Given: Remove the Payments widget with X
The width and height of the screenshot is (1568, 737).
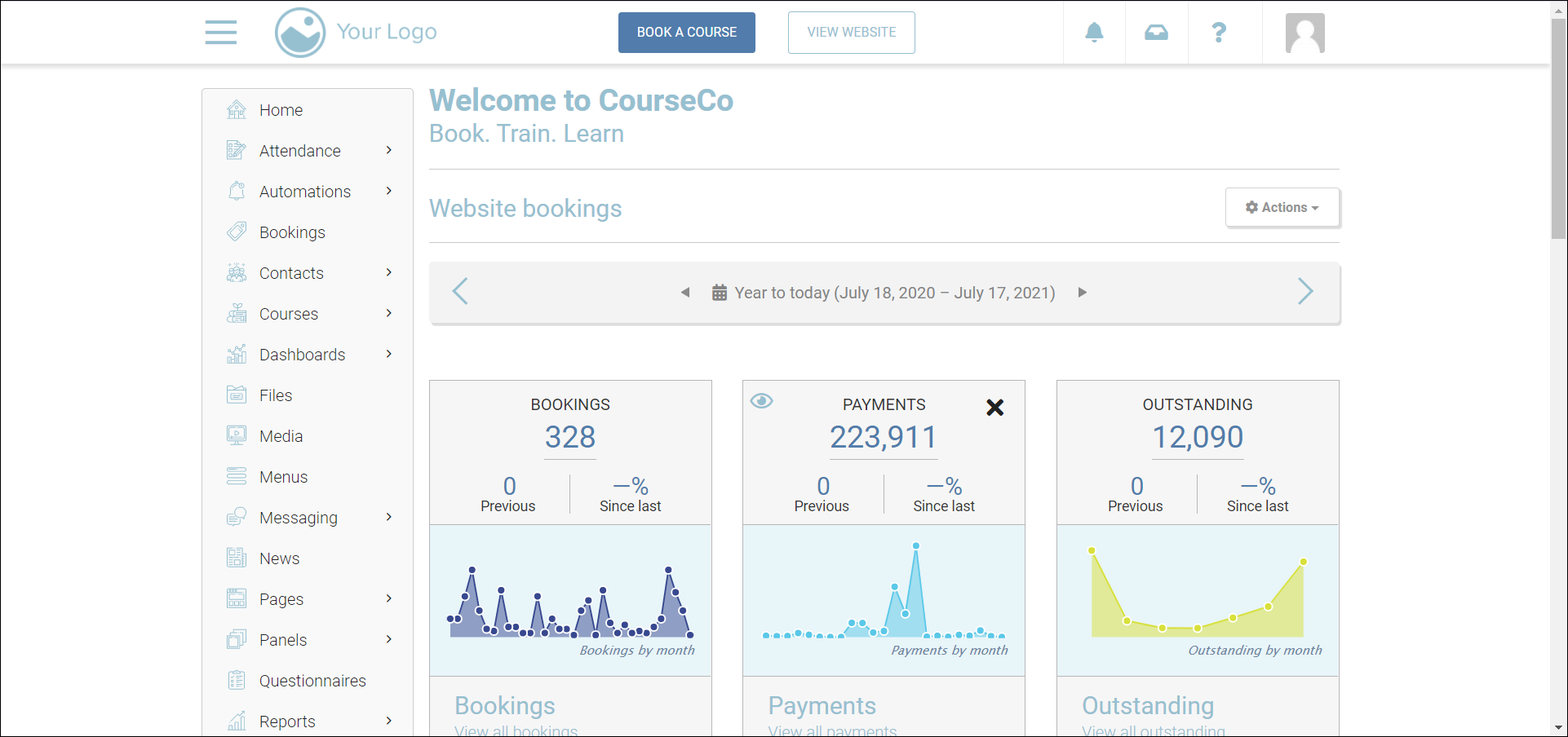Looking at the screenshot, I should (x=994, y=408).
